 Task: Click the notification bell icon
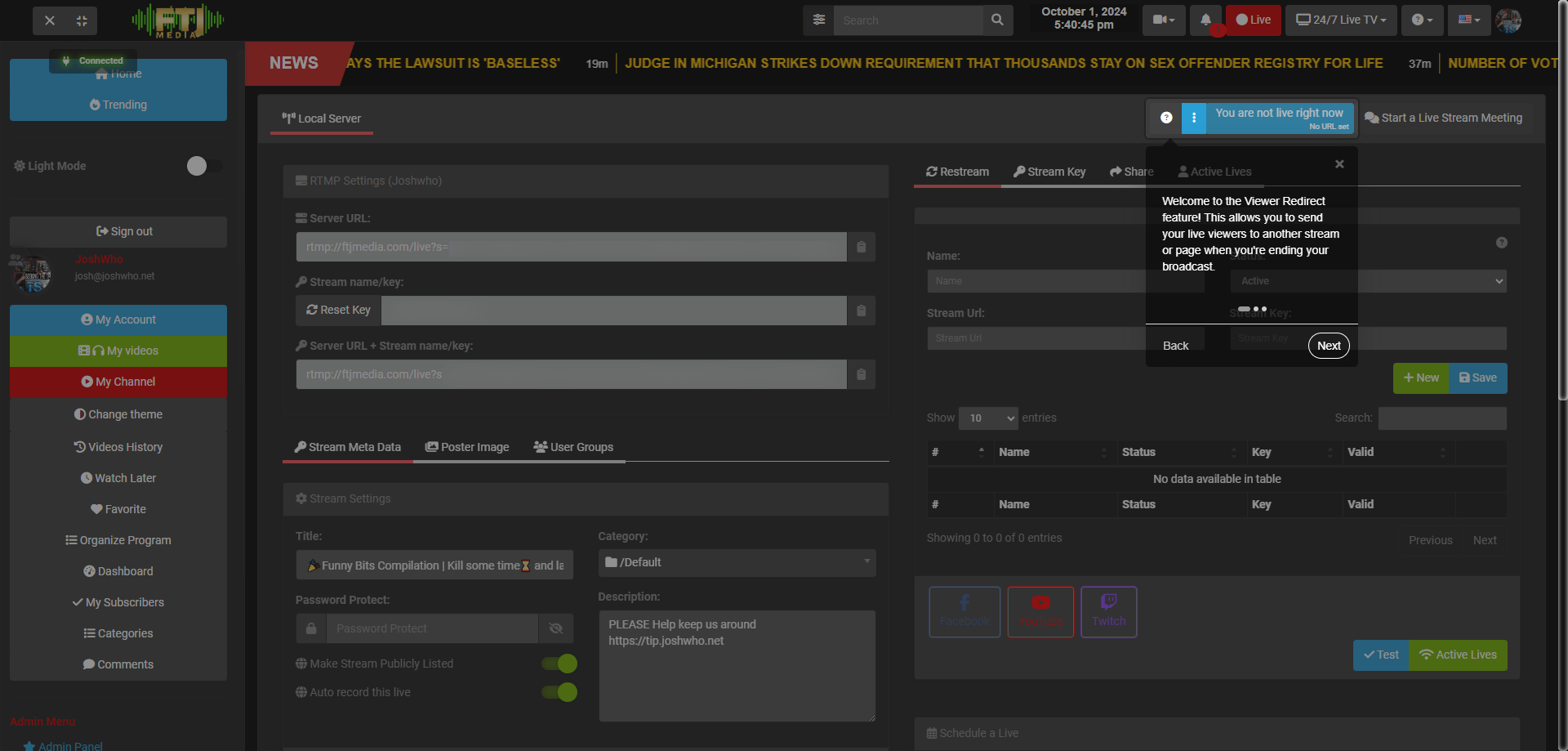[x=1205, y=20]
